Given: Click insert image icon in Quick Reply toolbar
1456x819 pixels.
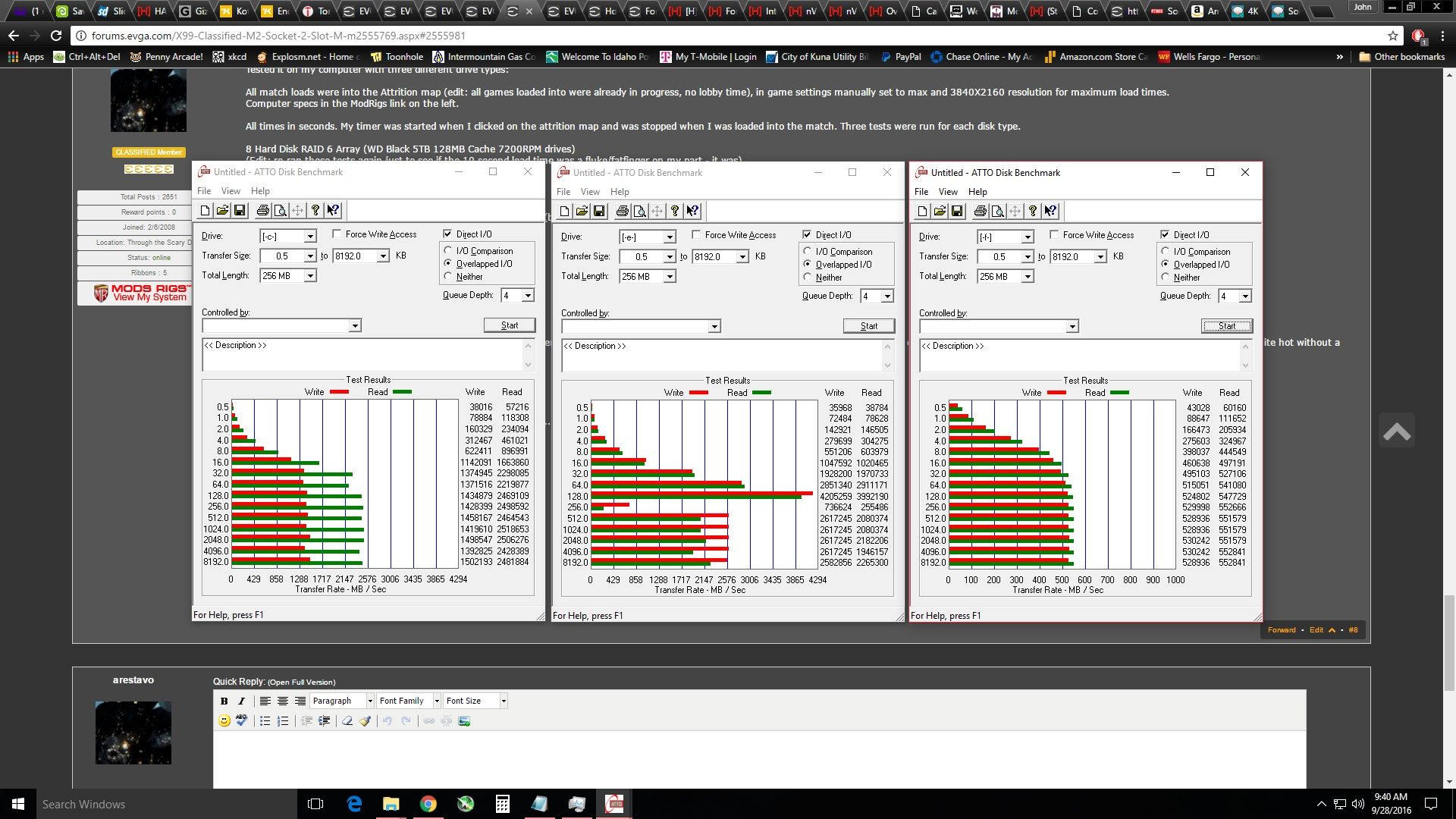Looking at the screenshot, I should click(464, 721).
